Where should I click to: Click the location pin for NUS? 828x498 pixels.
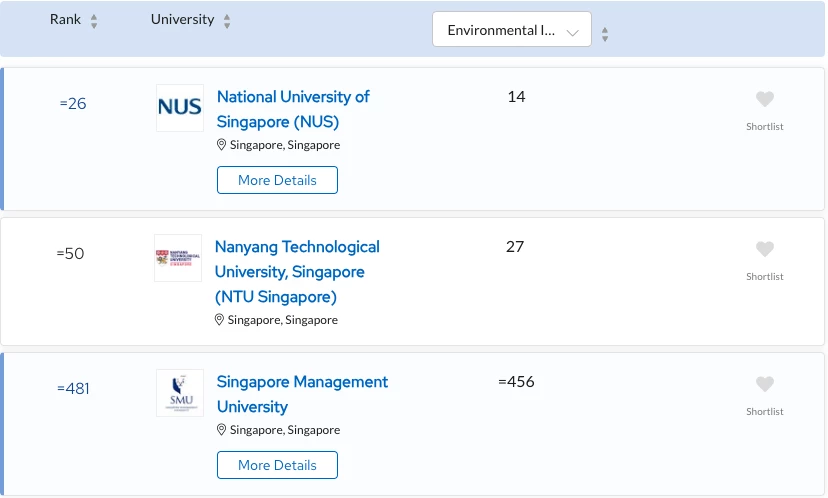221,145
